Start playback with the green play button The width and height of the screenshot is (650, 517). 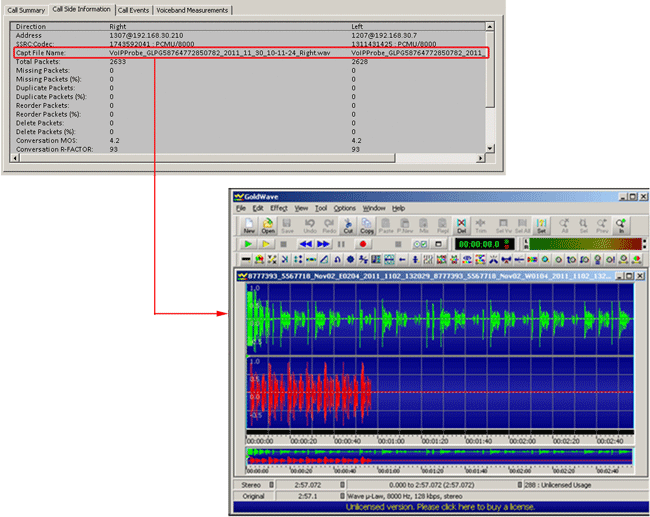[248, 244]
